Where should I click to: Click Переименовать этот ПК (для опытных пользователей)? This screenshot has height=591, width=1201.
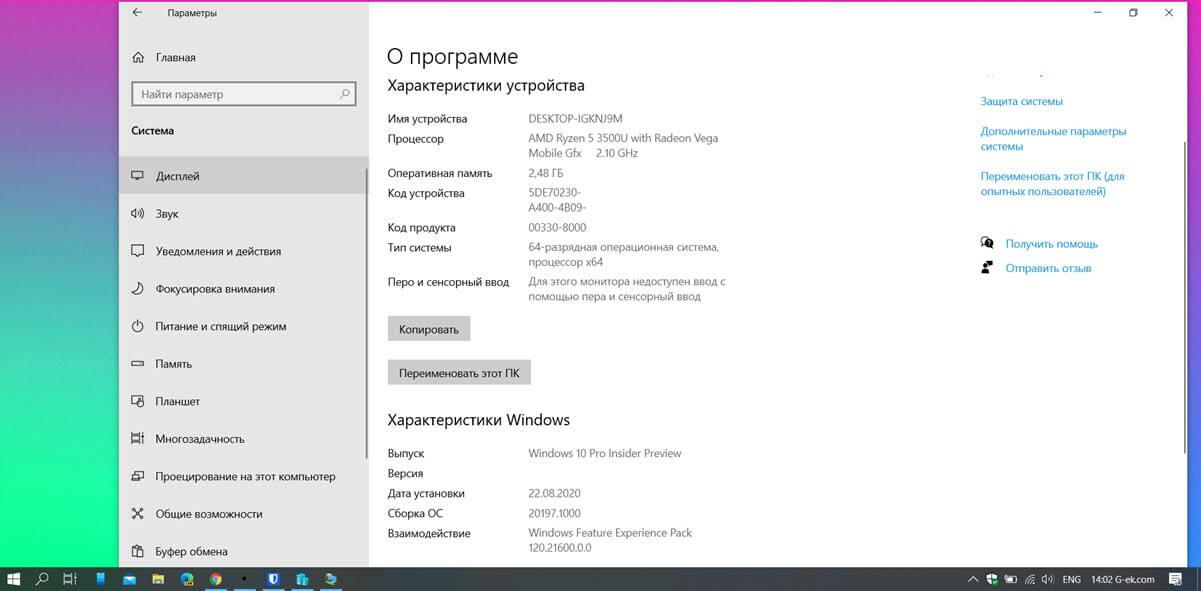pos(1052,184)
